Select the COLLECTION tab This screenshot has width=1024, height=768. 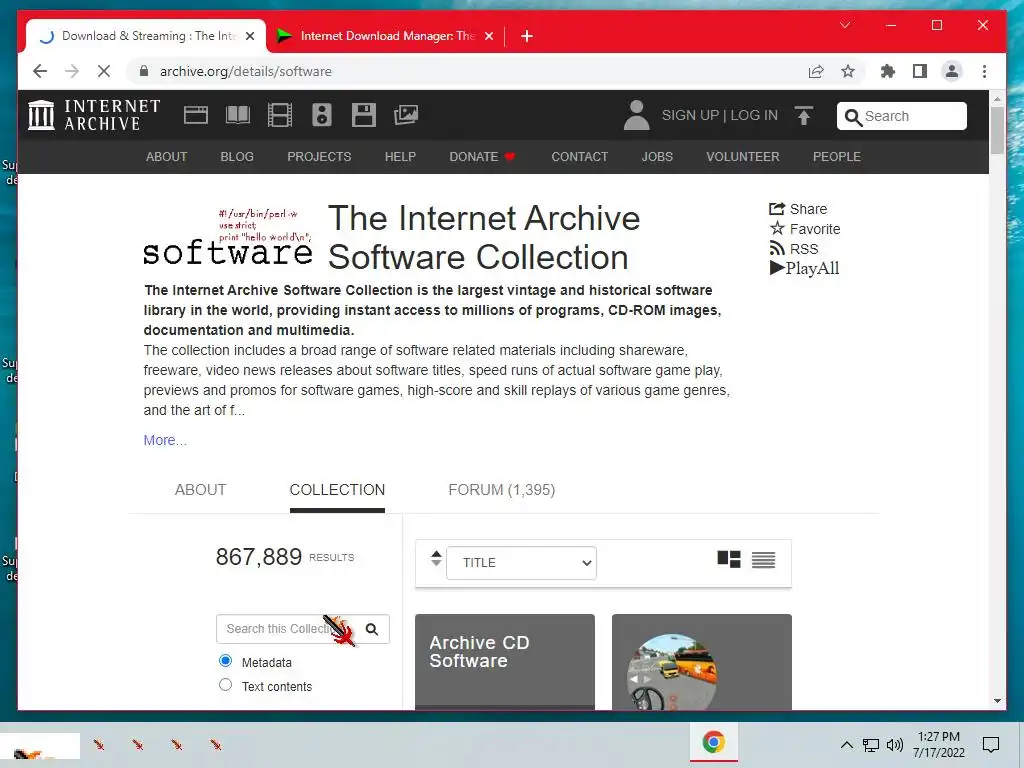tap(337, 490)
